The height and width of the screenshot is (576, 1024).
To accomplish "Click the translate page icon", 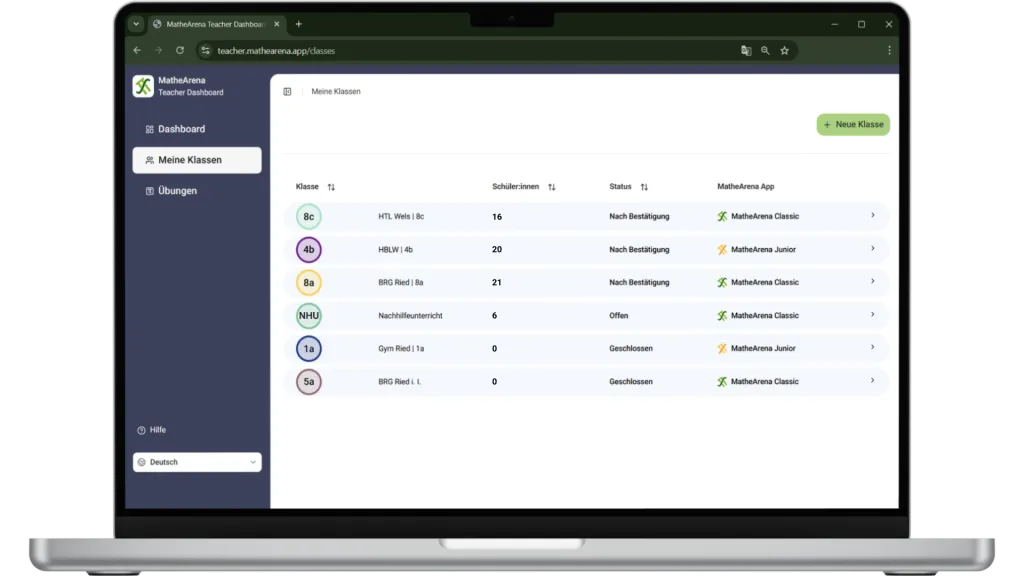I will coord(746,51).
